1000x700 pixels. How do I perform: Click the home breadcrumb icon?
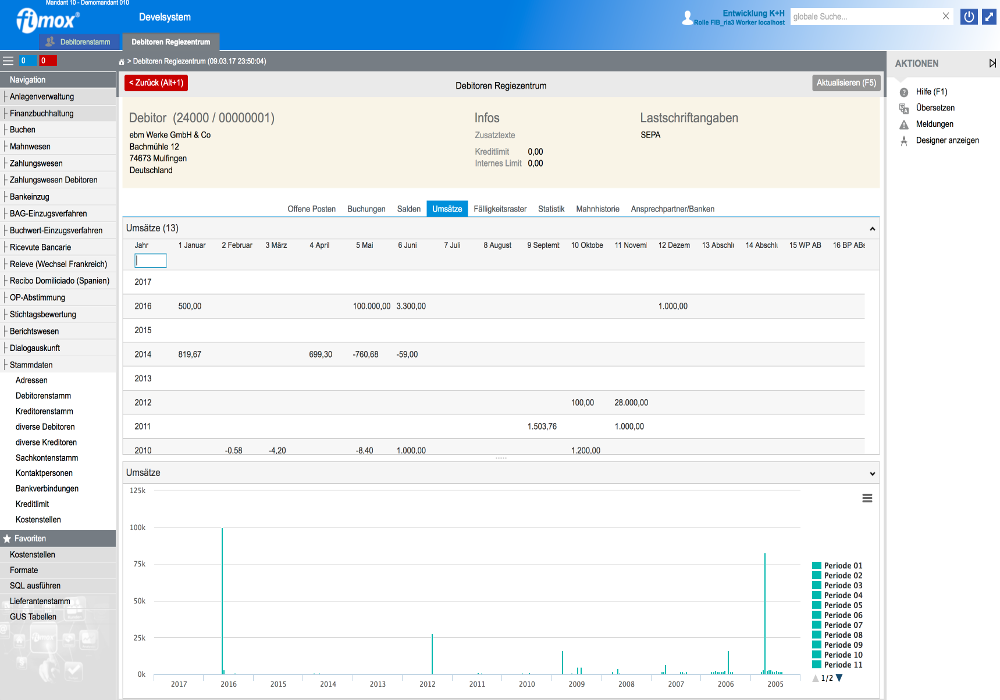click(x=122, y=62)
